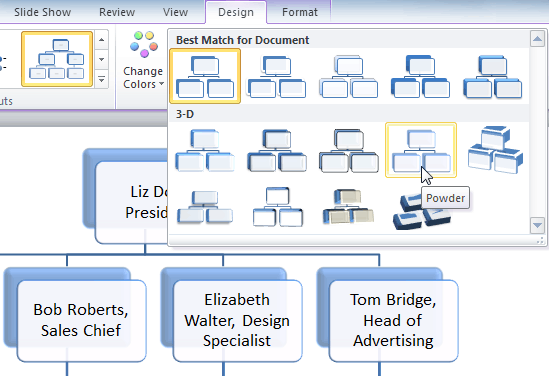549x376 pixels.
Task: Choose the first Best Match style thumbnail
Action: pos(205,76)
